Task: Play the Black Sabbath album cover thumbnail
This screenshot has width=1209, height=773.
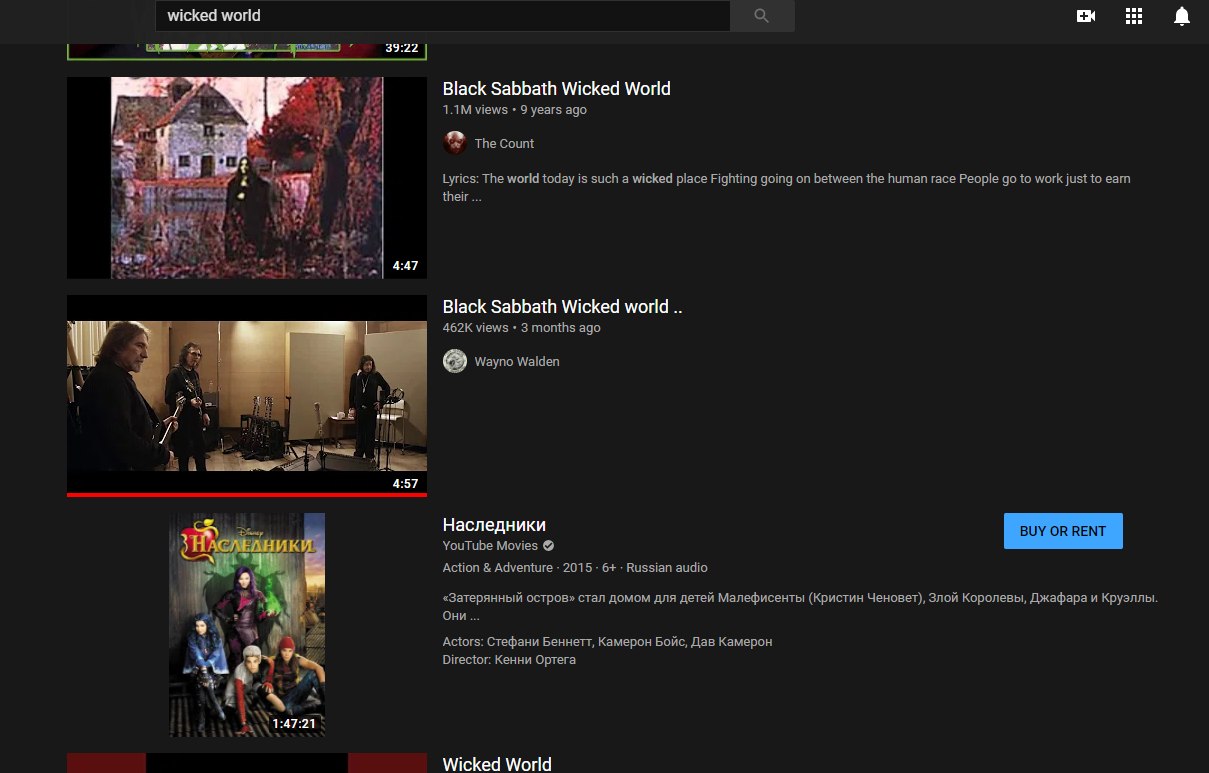Action: click(247, 178)
